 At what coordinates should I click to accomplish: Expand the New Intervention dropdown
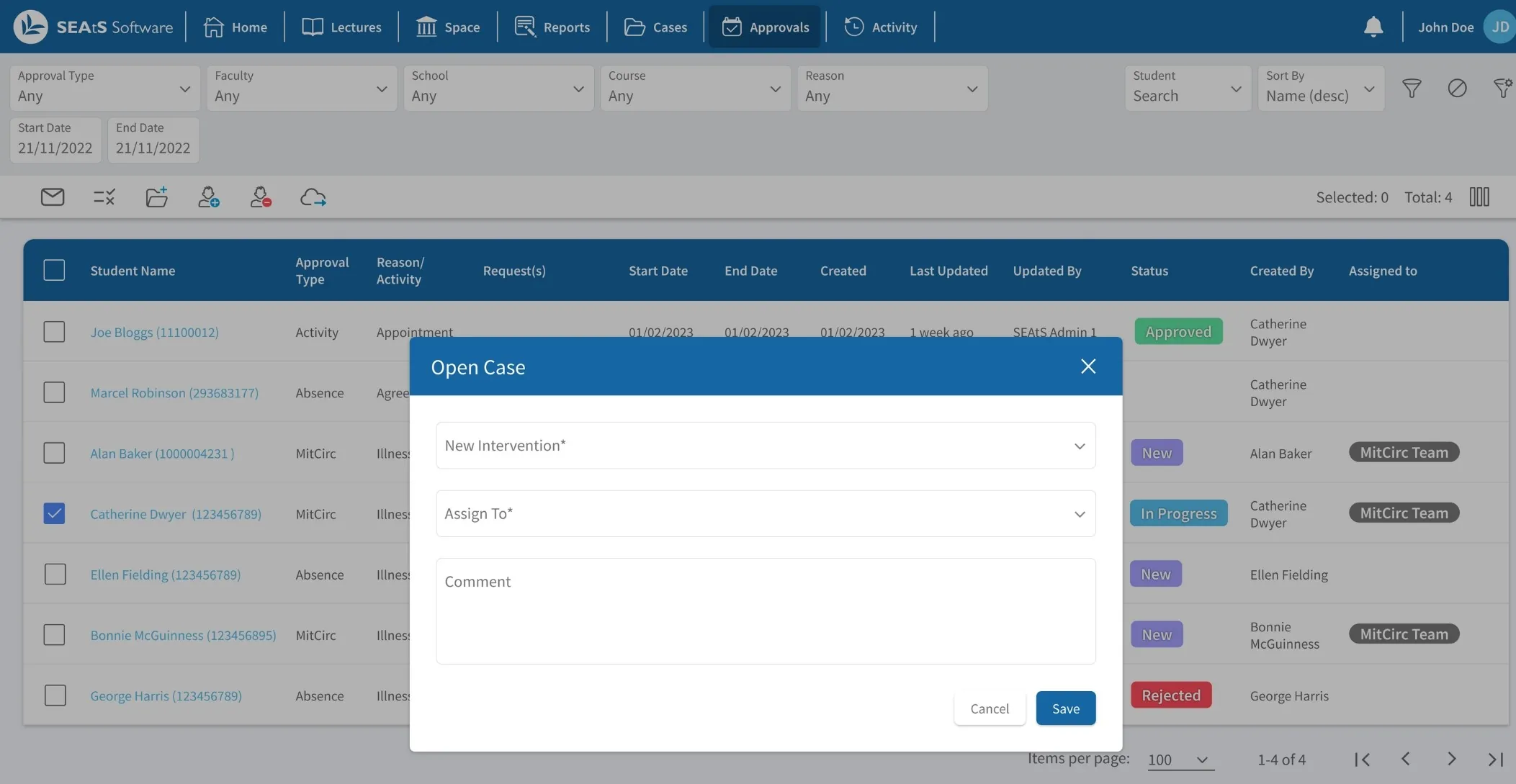[x=1079, y=445]
